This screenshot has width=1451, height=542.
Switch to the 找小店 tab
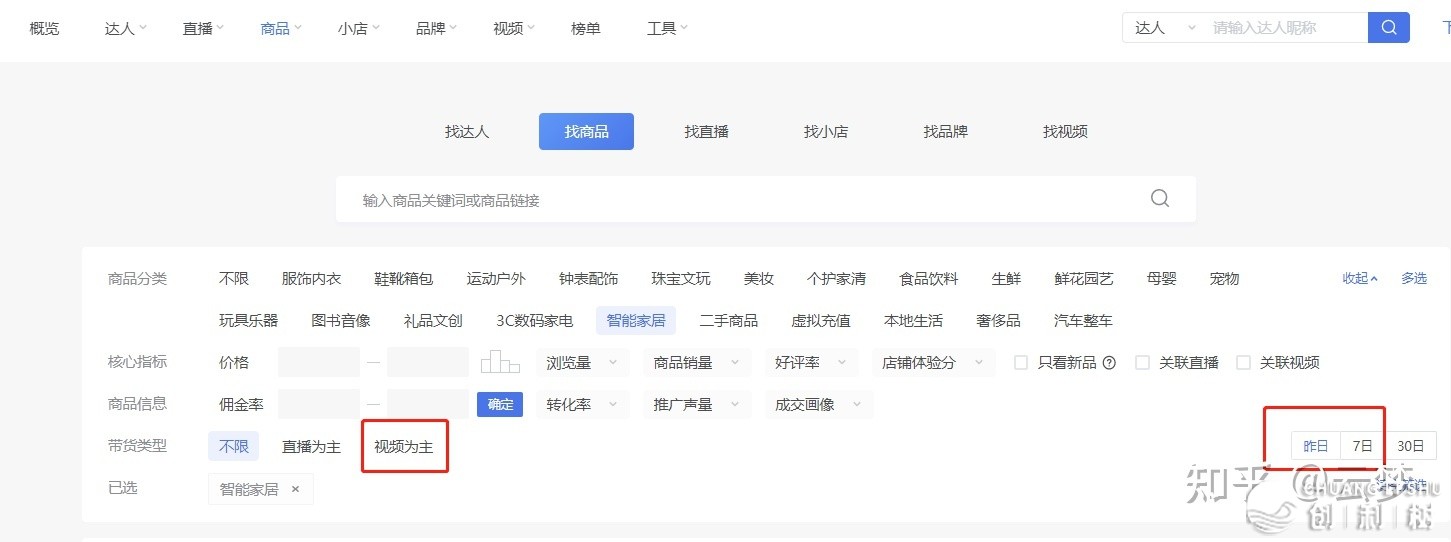point(826,131)
